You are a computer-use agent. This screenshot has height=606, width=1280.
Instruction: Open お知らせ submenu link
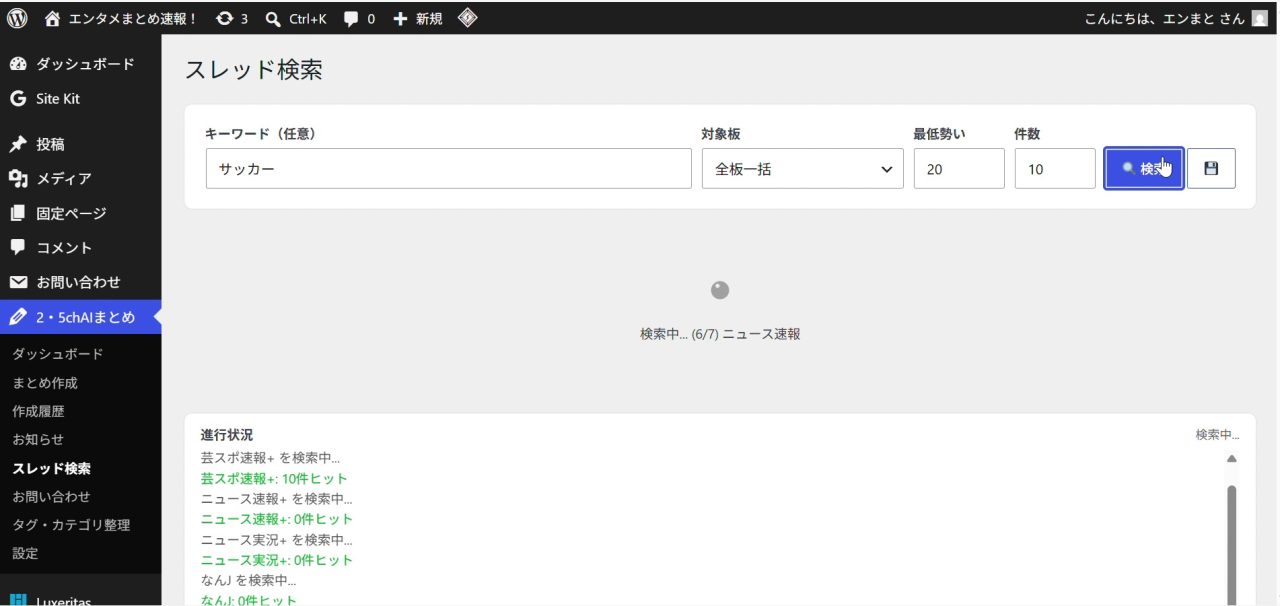[38, 439]
